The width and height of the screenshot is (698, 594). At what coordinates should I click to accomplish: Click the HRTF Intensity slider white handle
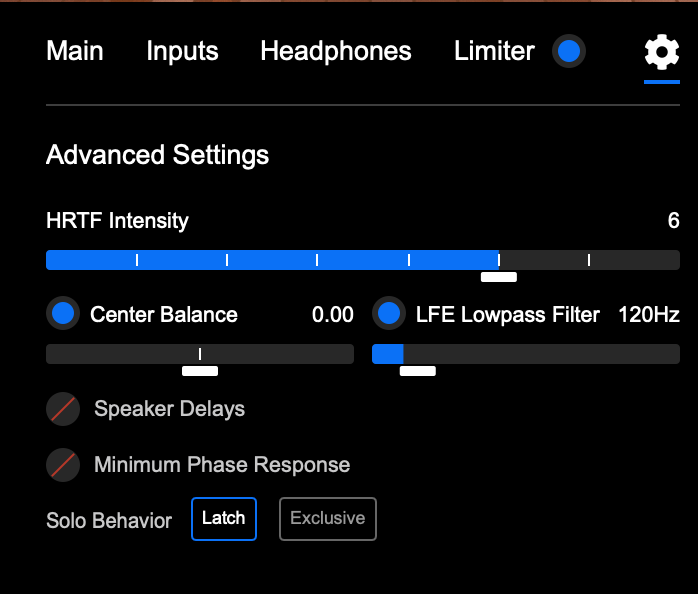(499, 277)
